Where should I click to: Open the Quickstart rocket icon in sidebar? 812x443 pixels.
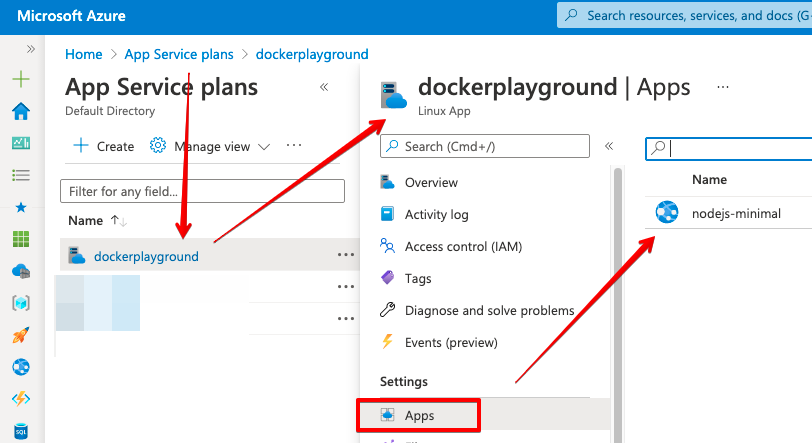click(20, 335)
